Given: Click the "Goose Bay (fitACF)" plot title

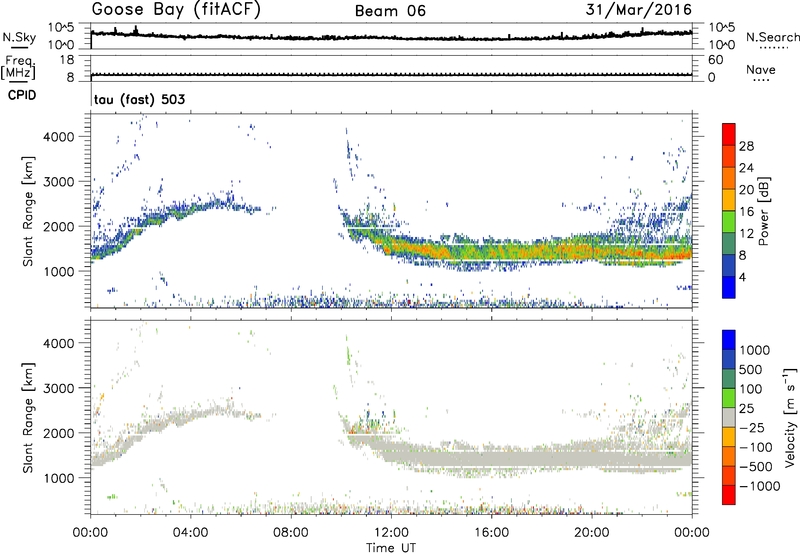Looking at the screenshot, I should coord(176,9).
